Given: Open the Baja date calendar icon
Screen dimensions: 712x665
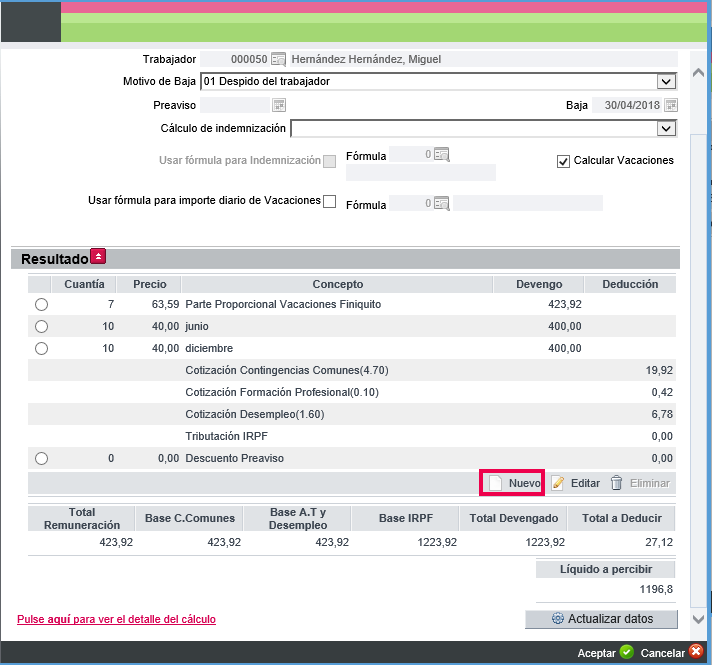Looking at the screenshot, I should point(671,105).
